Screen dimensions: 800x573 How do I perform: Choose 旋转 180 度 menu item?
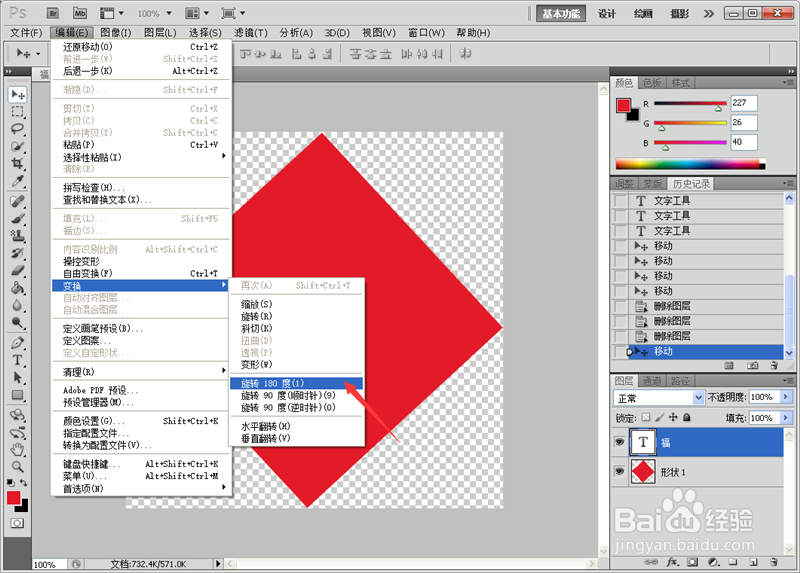pos(296,383)
